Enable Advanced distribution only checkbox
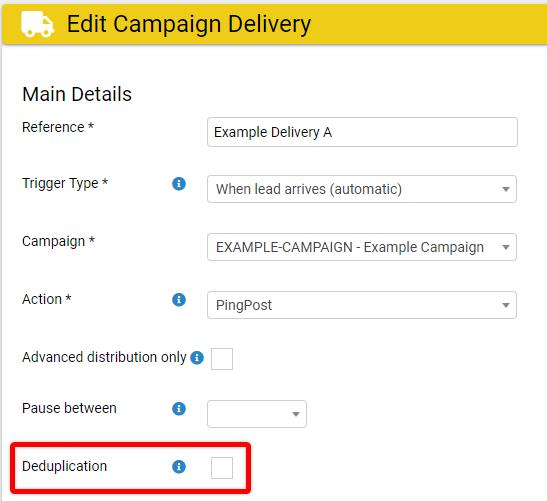This screenshot has width=547, height=501. [x=222, y=359]
